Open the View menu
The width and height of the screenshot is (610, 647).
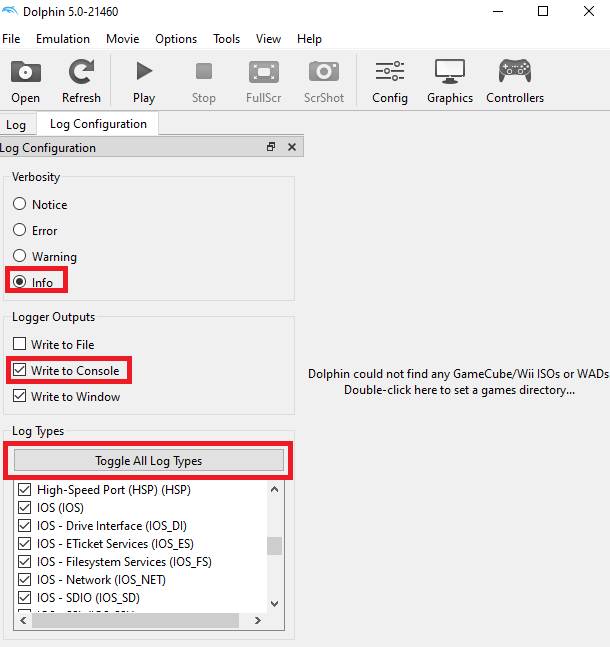click(x=268, y=39)
